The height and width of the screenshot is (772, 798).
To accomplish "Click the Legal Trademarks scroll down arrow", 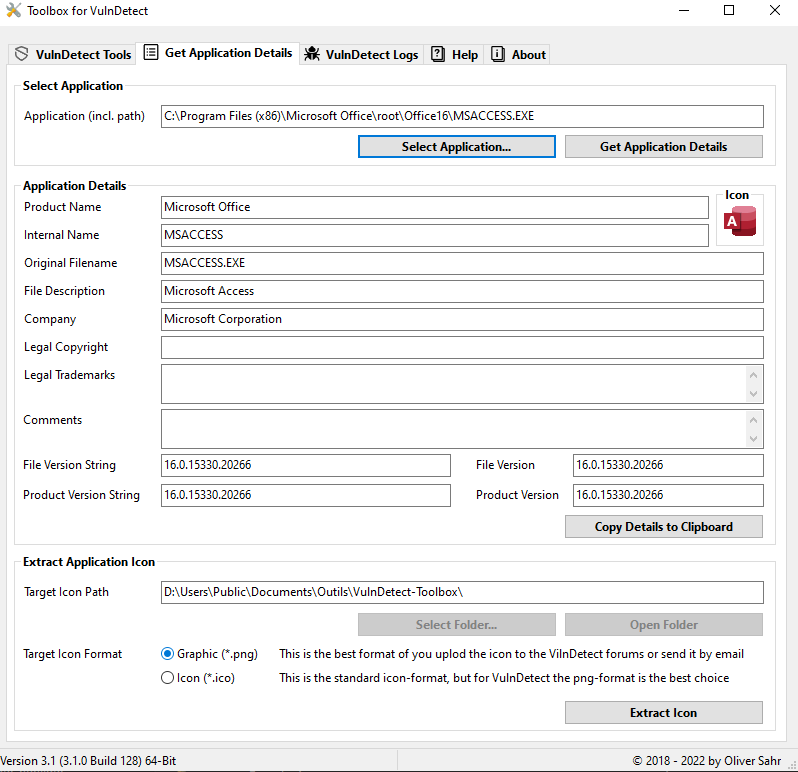I will 754,394.
